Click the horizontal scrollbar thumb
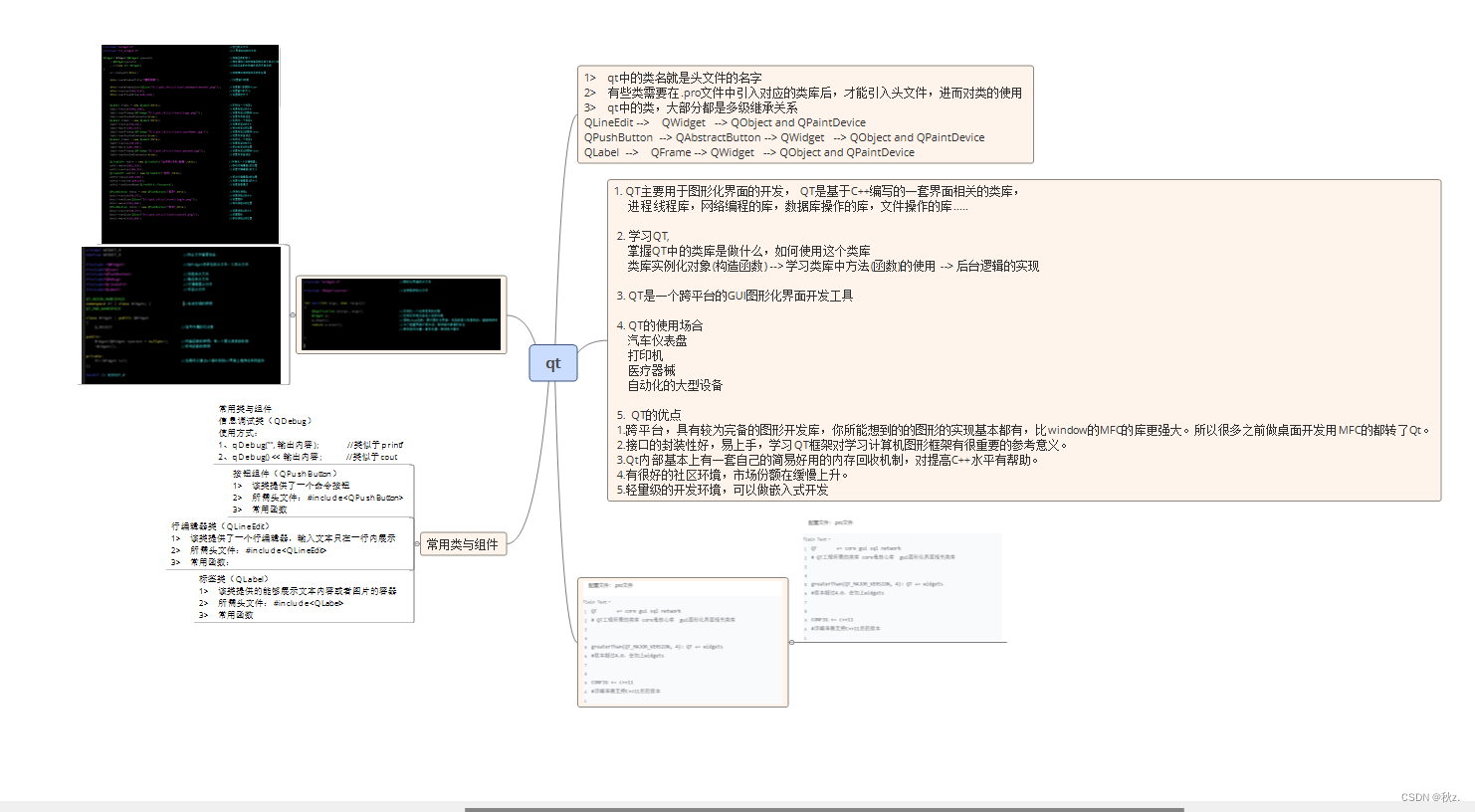Image resolution: width=1475 pixels, height=812 pixels. (824, 809)
